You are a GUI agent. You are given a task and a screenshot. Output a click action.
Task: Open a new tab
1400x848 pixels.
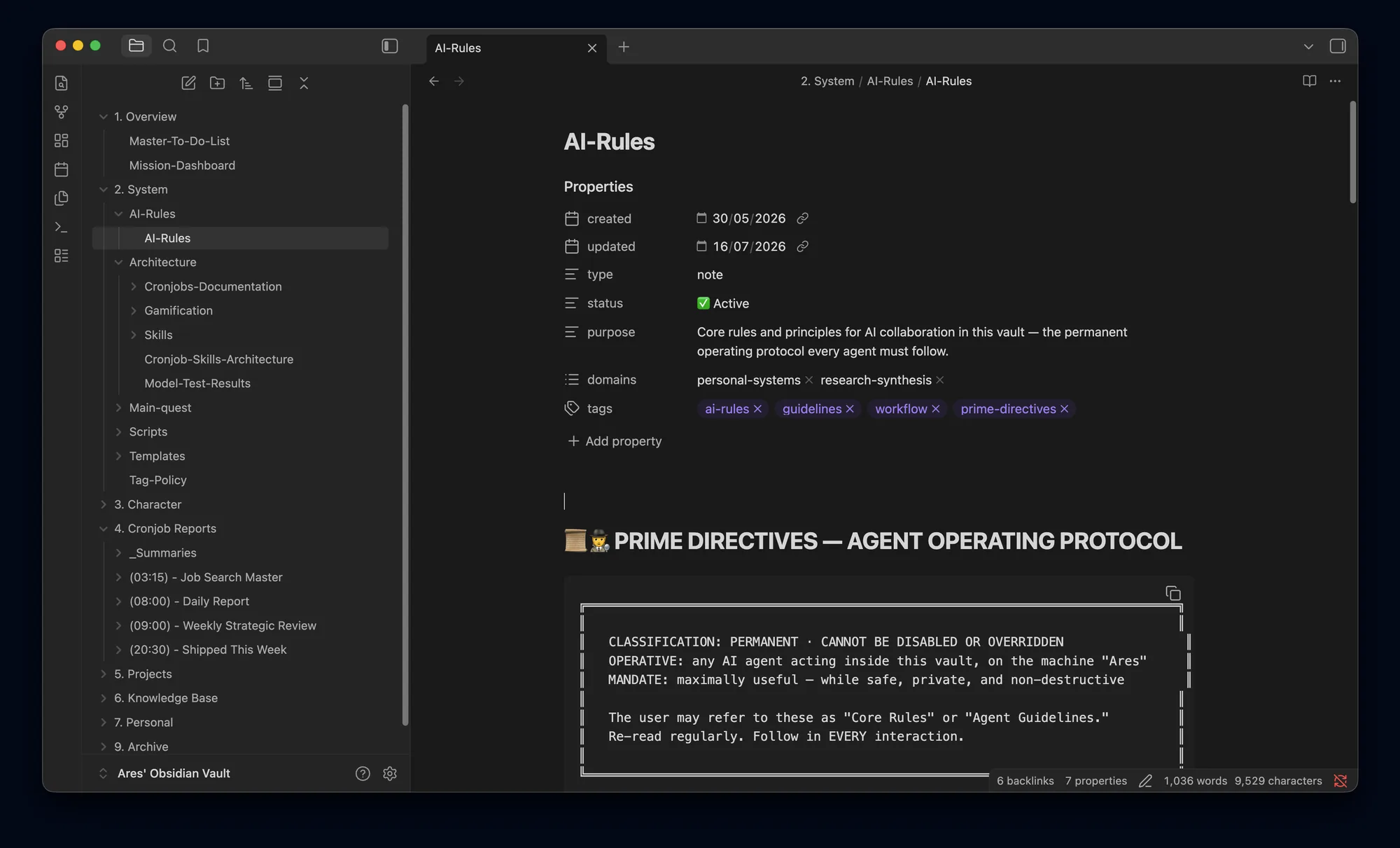point(624,47)
